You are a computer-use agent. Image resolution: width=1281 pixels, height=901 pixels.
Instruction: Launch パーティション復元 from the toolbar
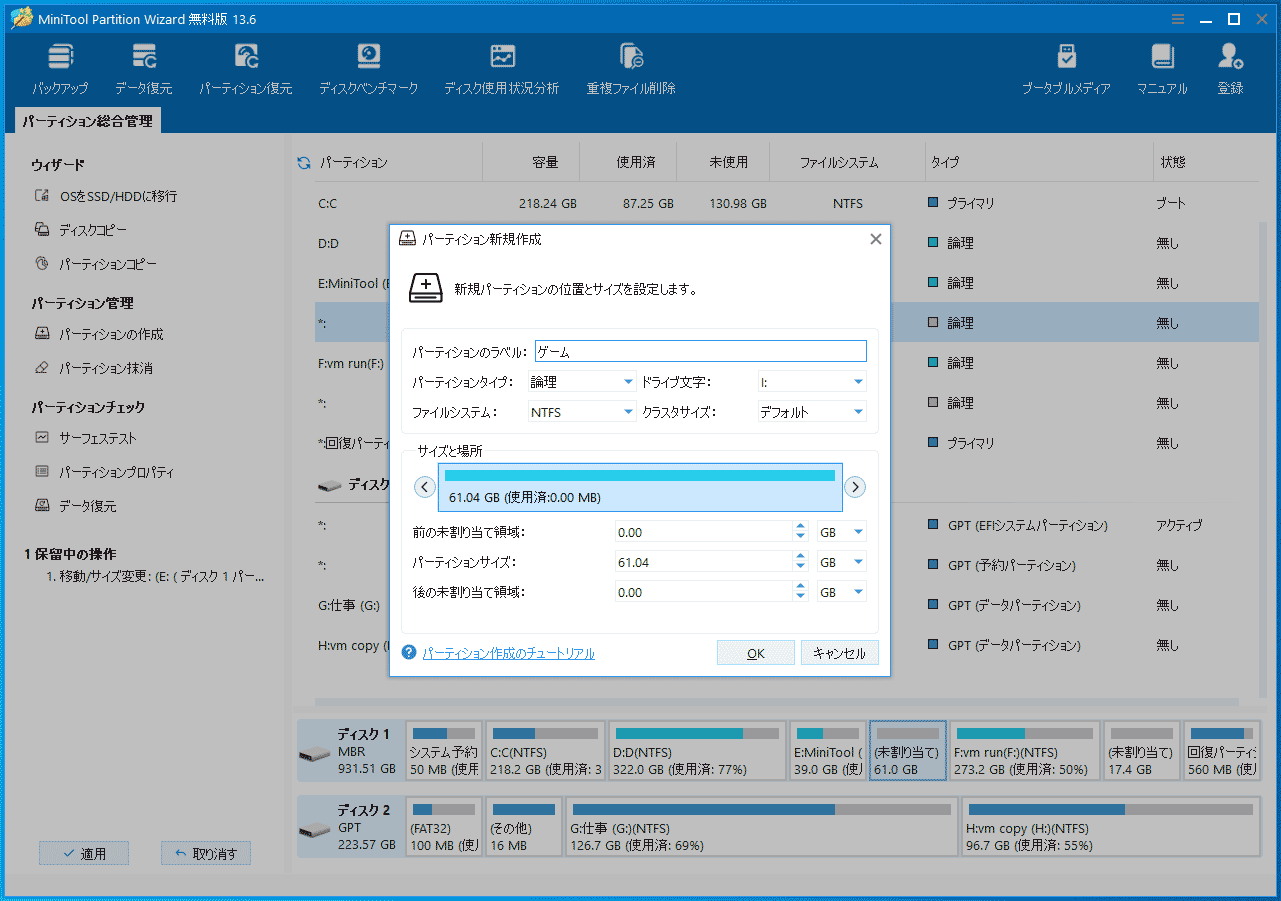click(246, 69)
